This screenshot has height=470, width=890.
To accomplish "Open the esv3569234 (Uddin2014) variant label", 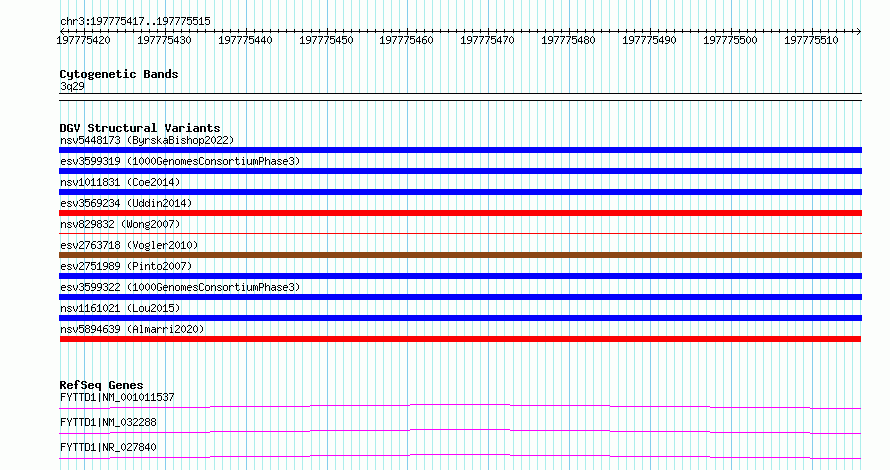I will pos(126,203).
